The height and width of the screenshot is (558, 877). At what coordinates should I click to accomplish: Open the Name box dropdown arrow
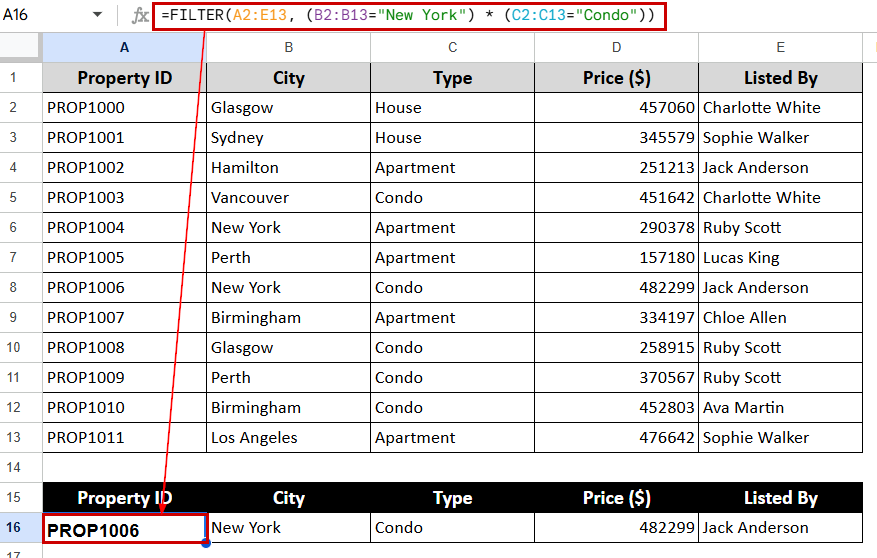97,15
